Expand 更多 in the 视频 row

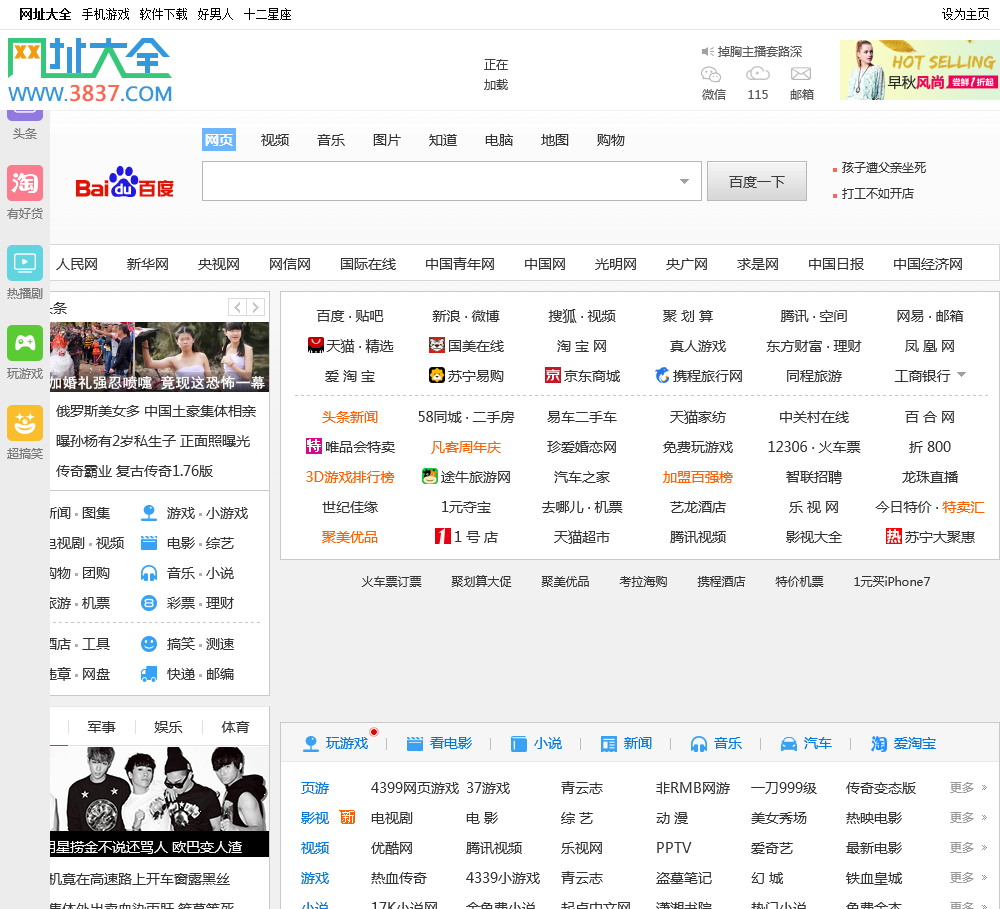tap(968, 848)
